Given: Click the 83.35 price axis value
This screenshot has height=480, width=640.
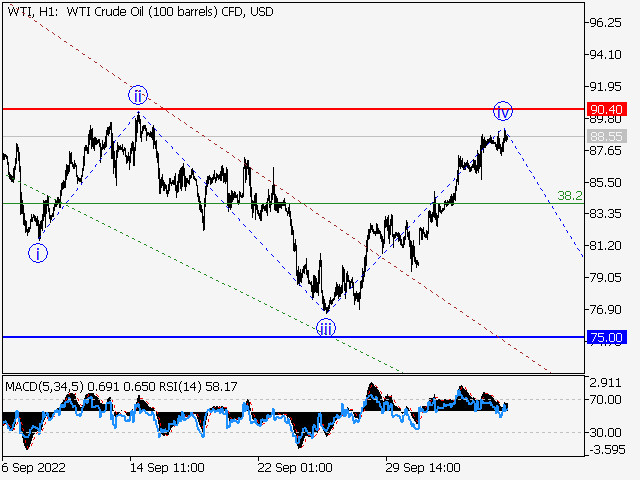Looking at the screenshot, I should point(606,214).
